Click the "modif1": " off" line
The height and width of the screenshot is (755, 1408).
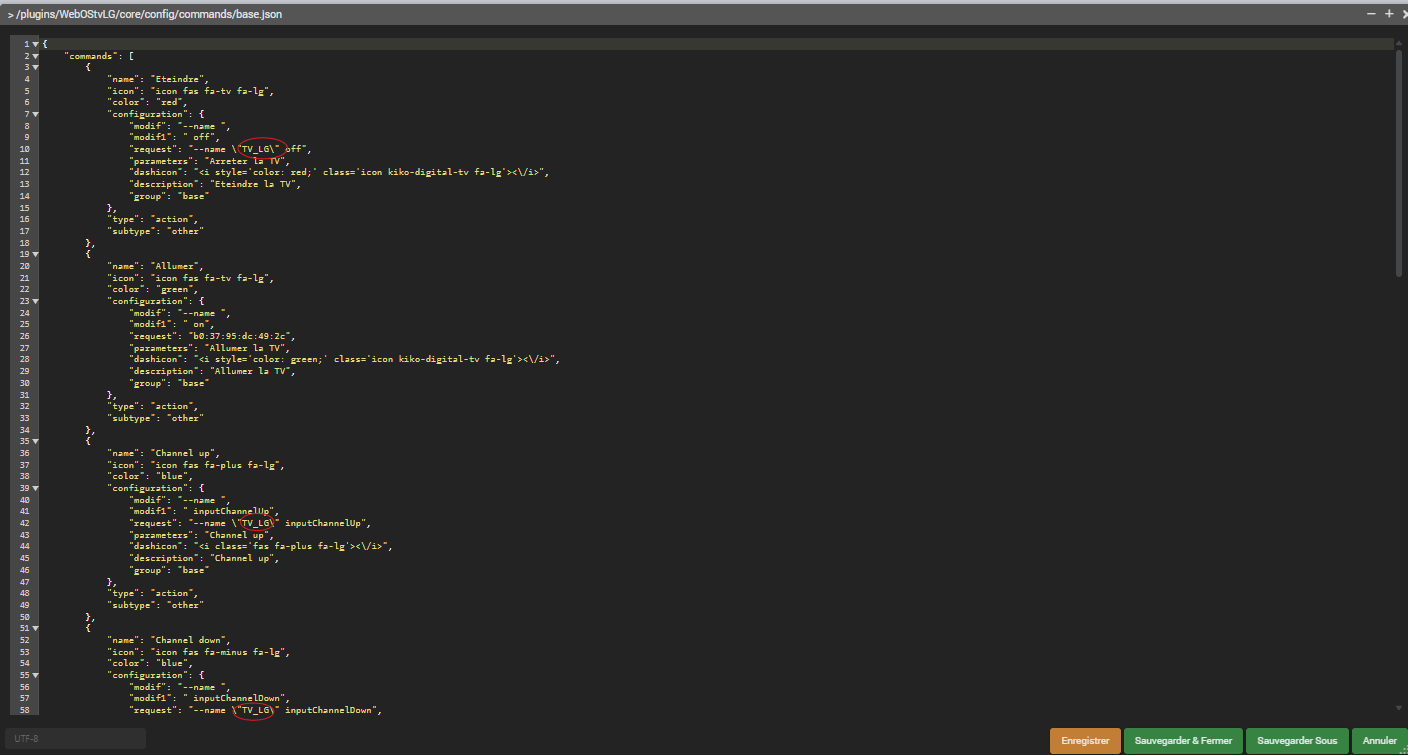tap(175, 137)
